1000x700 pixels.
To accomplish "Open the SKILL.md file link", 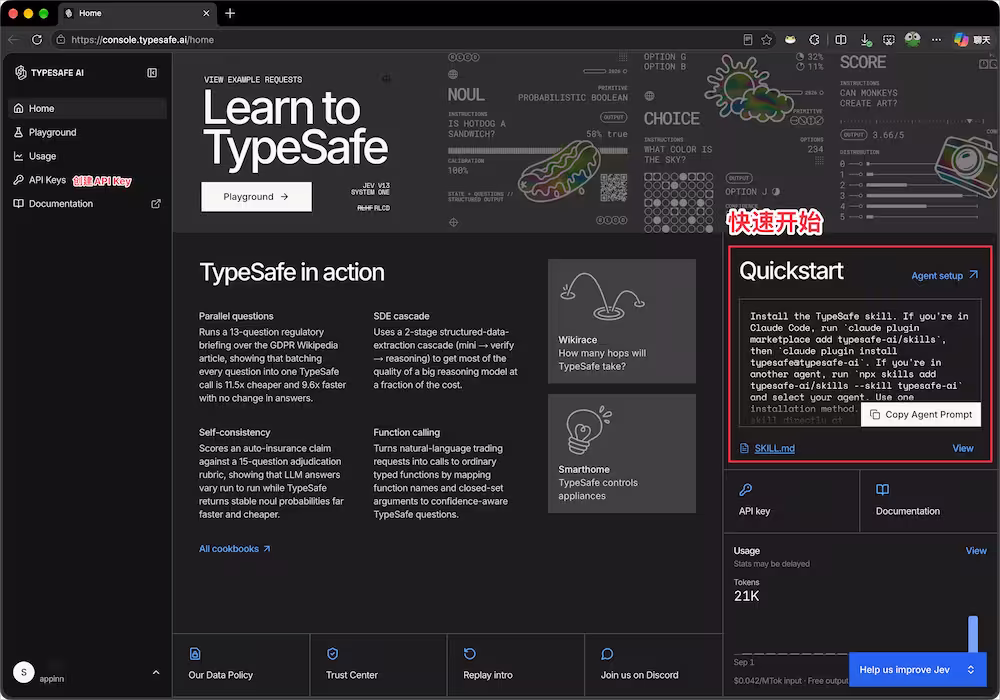I will tap(774, 448).
